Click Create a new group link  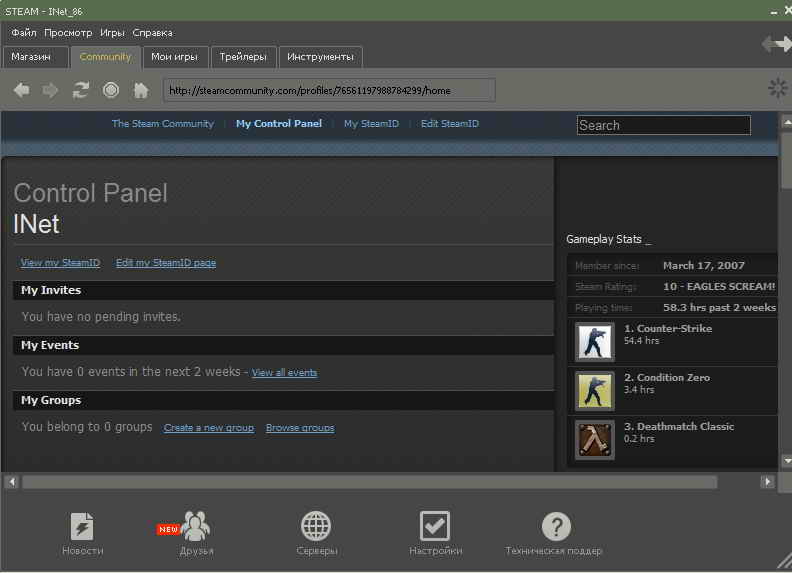pos(209,428)
